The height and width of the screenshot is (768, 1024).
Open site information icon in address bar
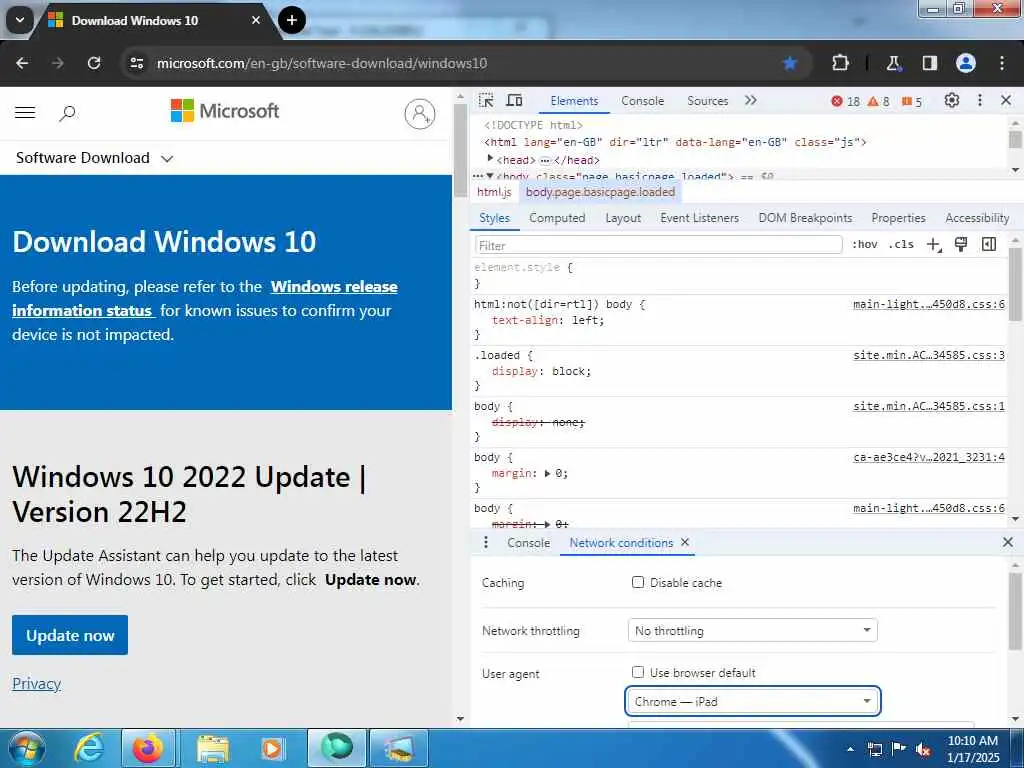(x=136, y=63)
